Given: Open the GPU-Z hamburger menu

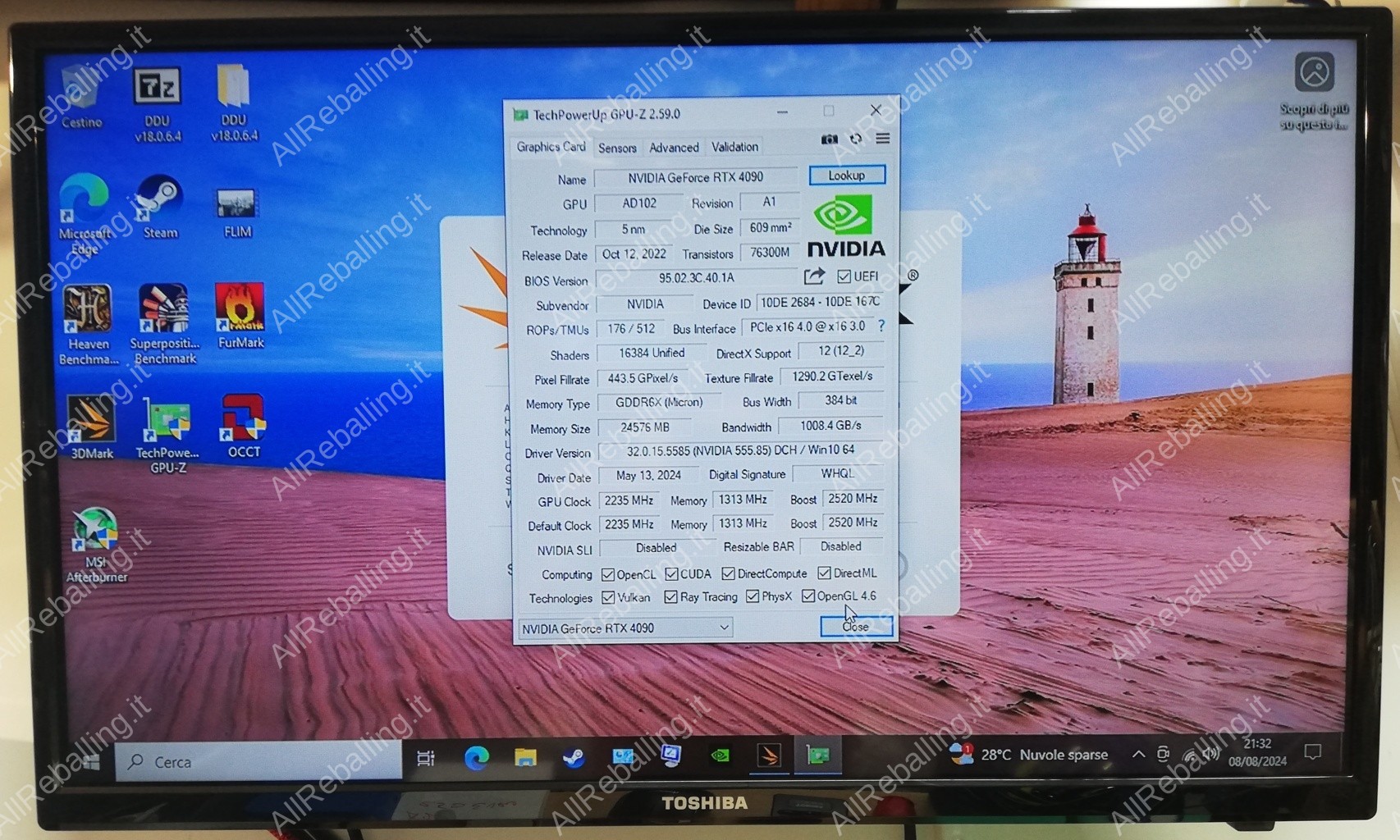Looking at the screenshot, I should pyautogui.click(x=883, y=139).
